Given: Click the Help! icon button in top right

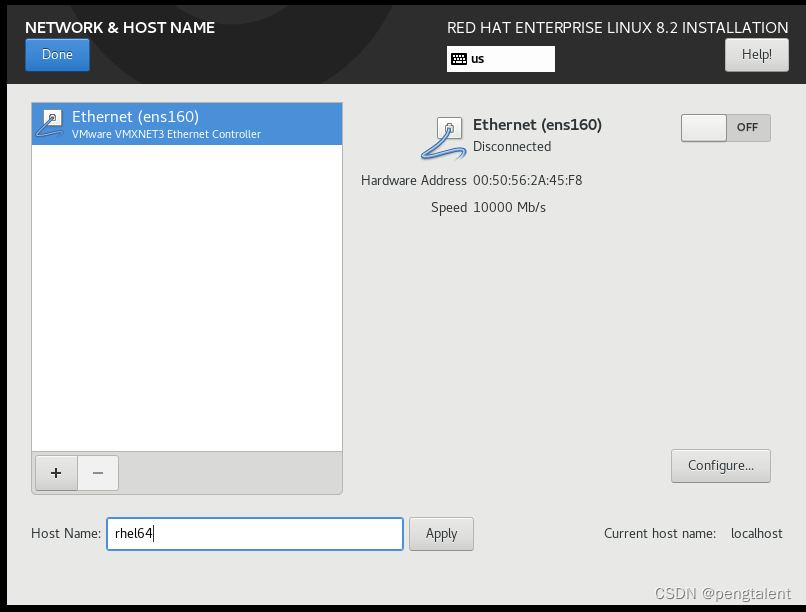Looking at the screenshot, I should click(x=756, y=54).
